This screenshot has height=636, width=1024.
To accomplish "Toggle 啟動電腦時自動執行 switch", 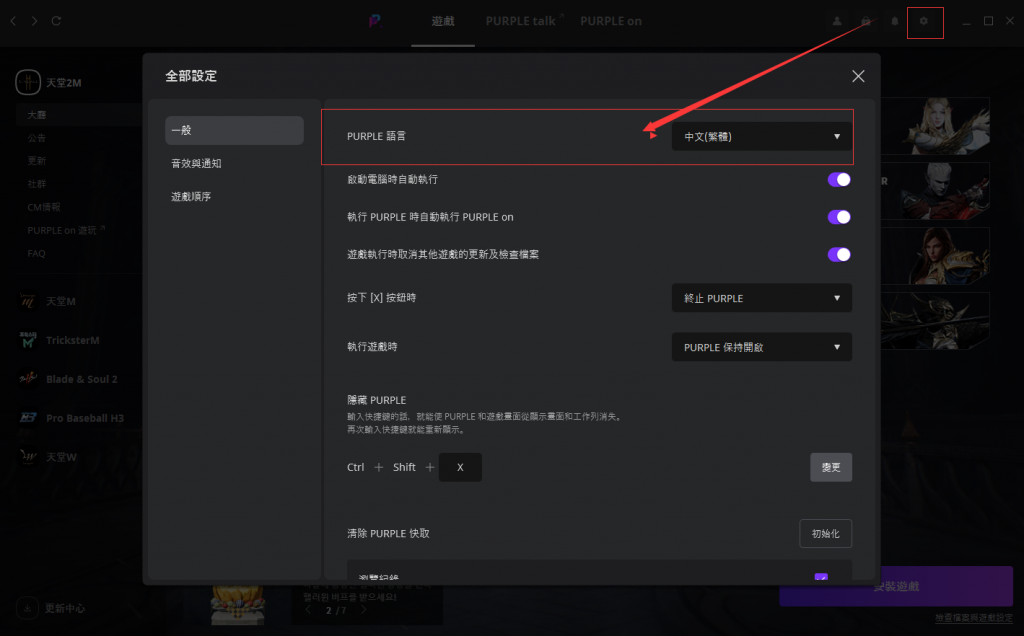I will click(x=839, y=180).
